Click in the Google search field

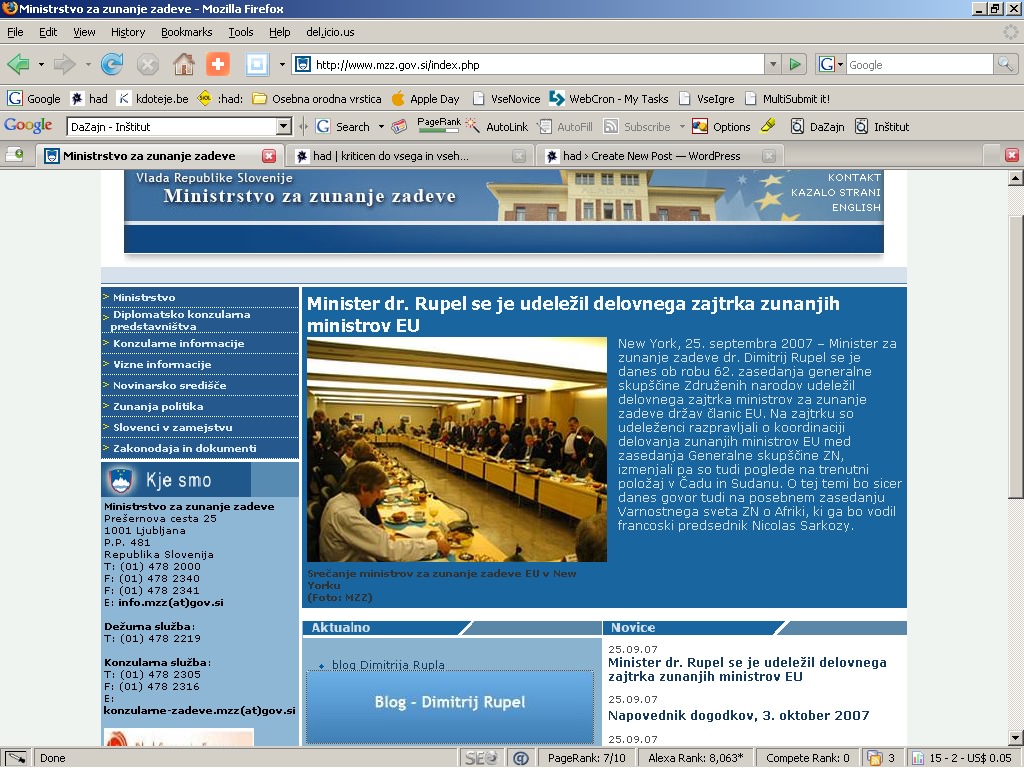coord(919,65)
